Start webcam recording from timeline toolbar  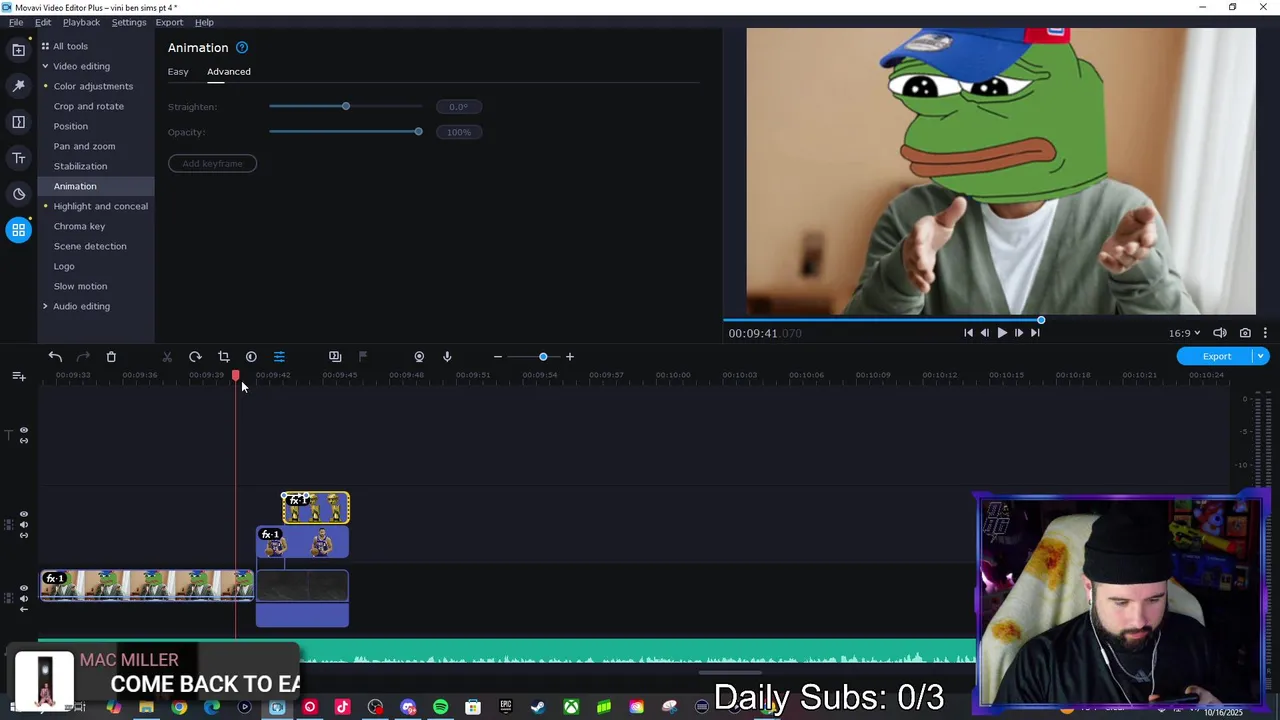419,357
